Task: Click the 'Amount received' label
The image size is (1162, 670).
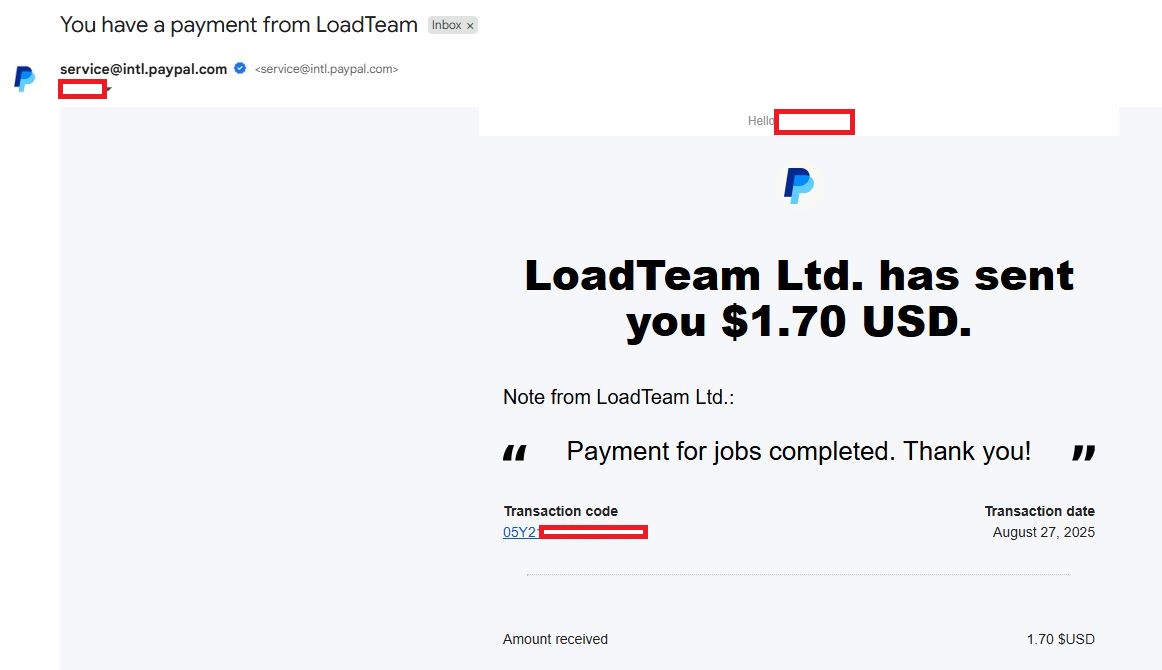Action: [x=555, y=639]
